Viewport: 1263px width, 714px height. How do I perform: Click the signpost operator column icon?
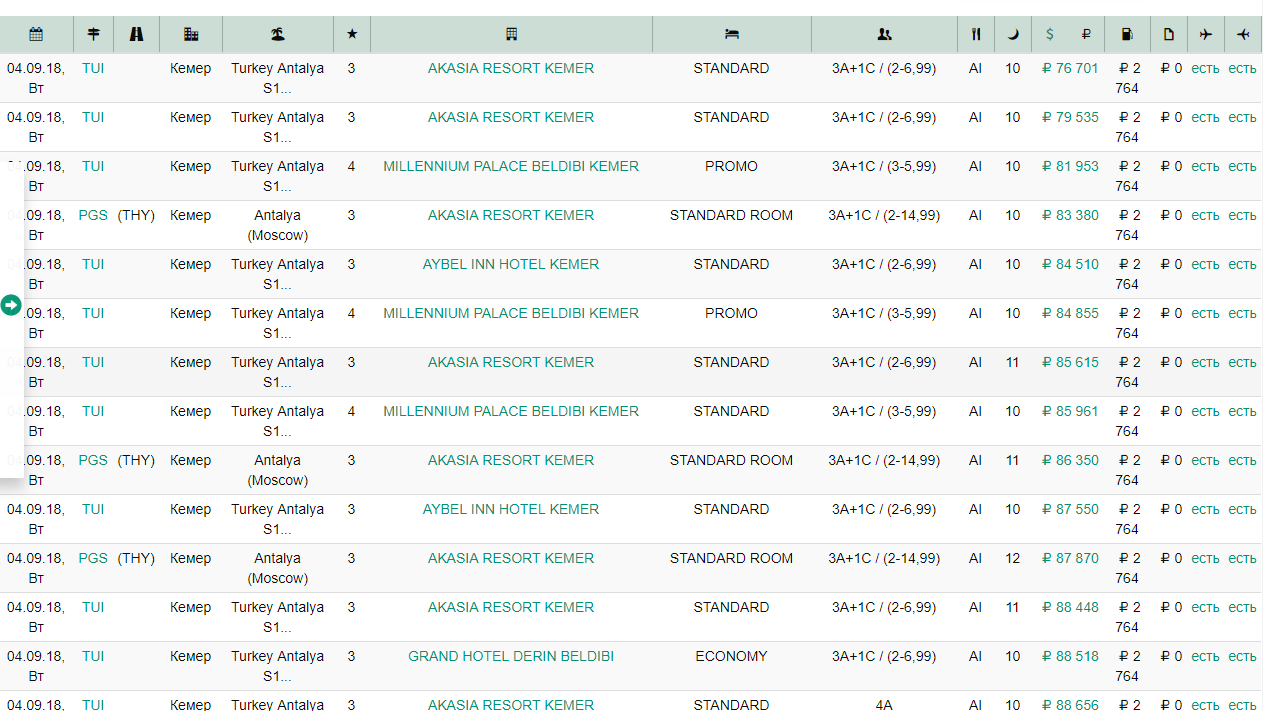click(x=93, y=34)
